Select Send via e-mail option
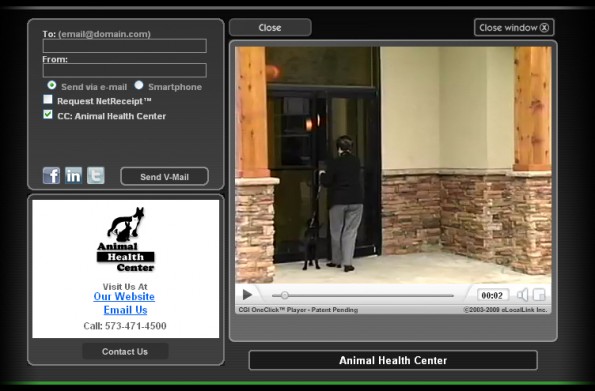The image size is (595, 391). 52,85
